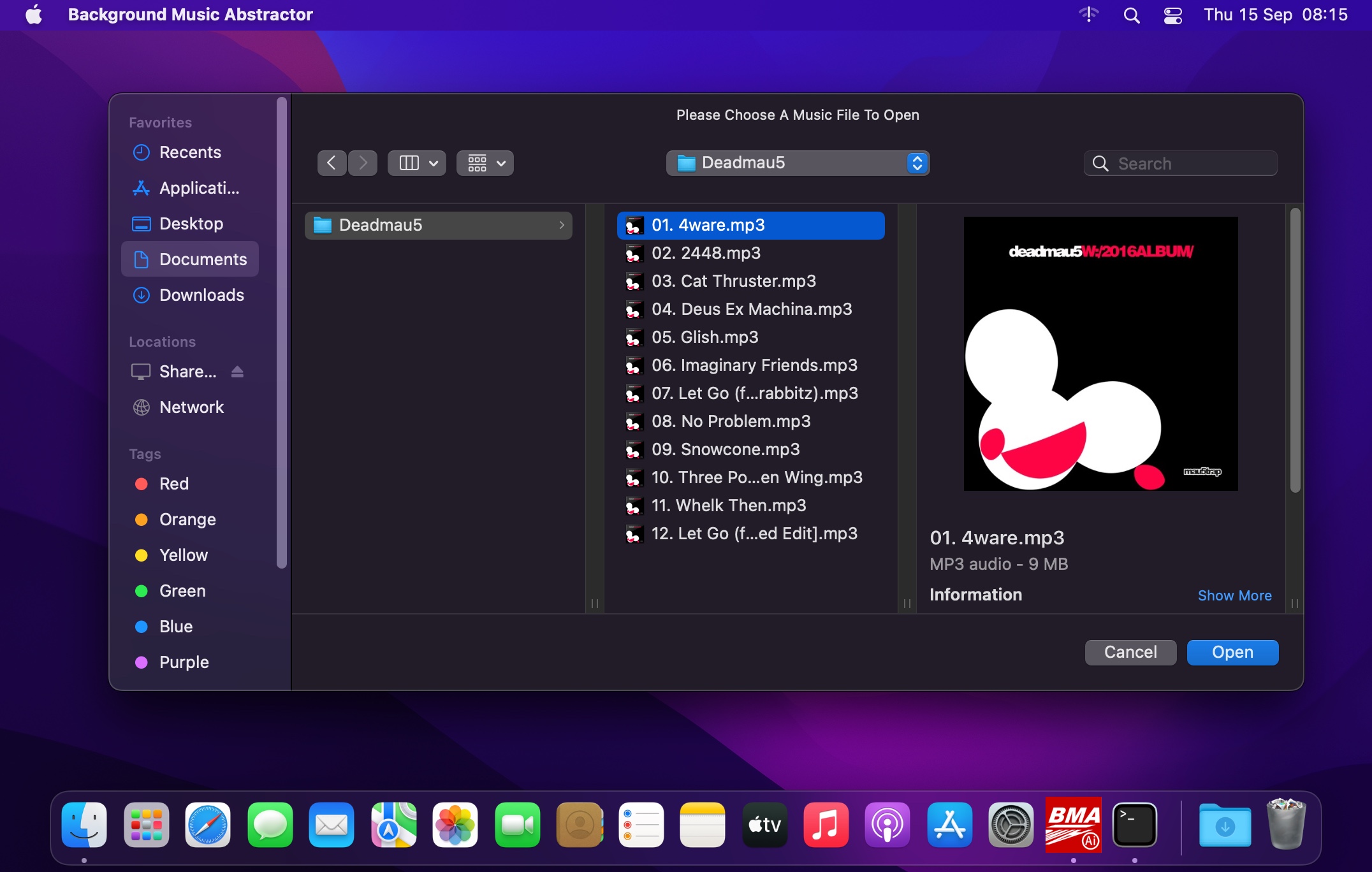Click the Open button

[x=1232, y=652]
